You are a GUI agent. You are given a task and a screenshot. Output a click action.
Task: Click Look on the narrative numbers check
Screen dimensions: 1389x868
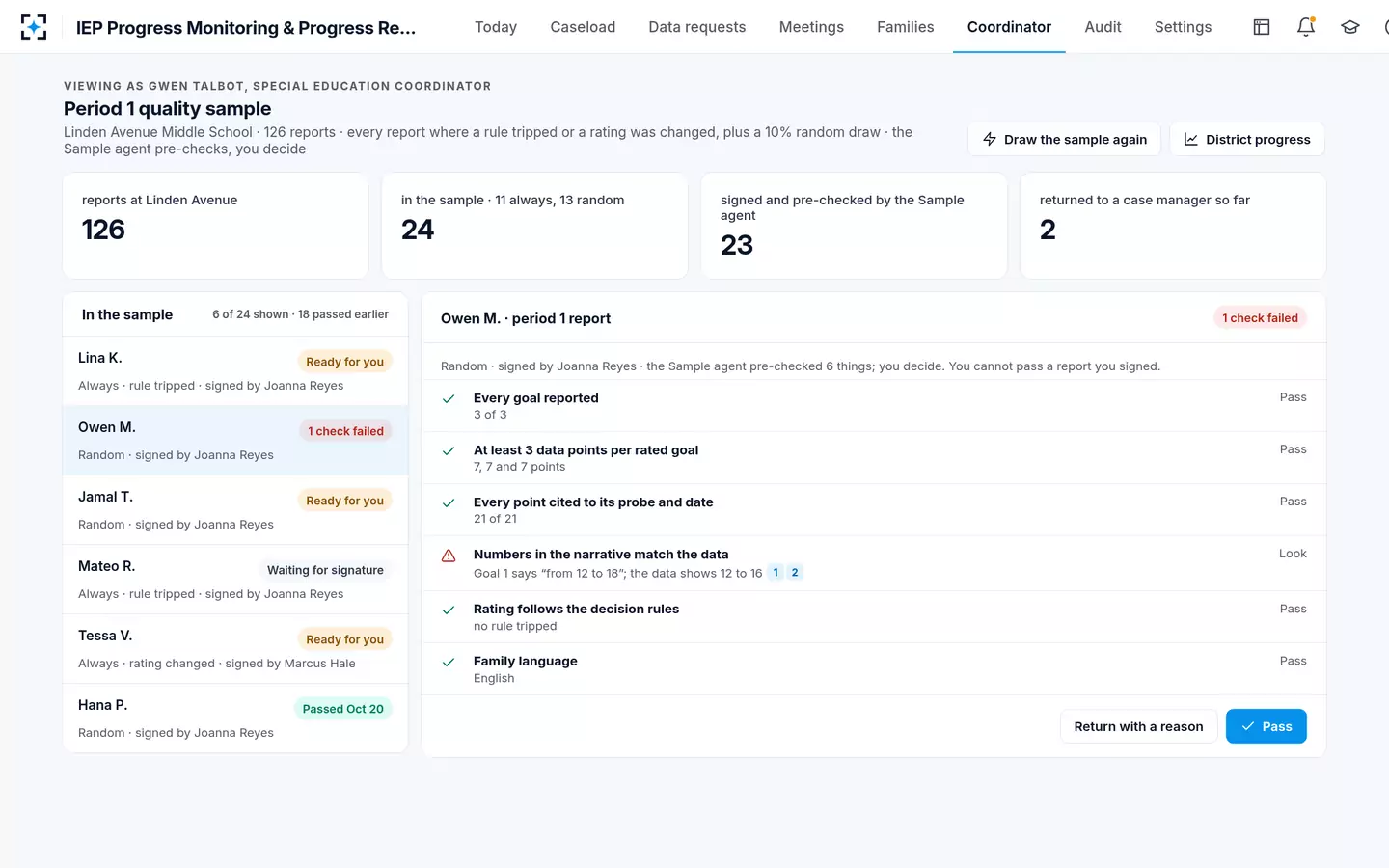point(1293,554)
